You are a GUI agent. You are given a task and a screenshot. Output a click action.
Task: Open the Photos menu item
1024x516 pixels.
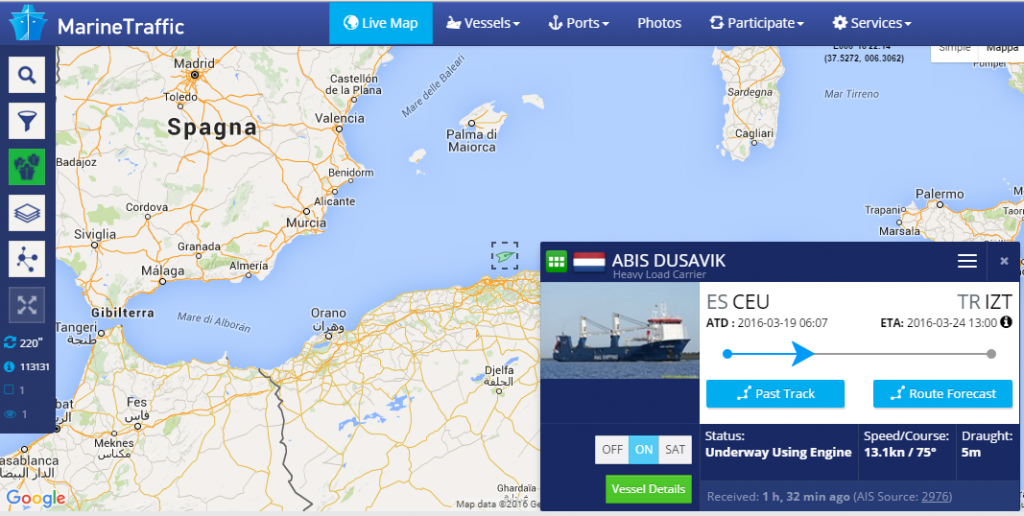(x=659, y=23)
